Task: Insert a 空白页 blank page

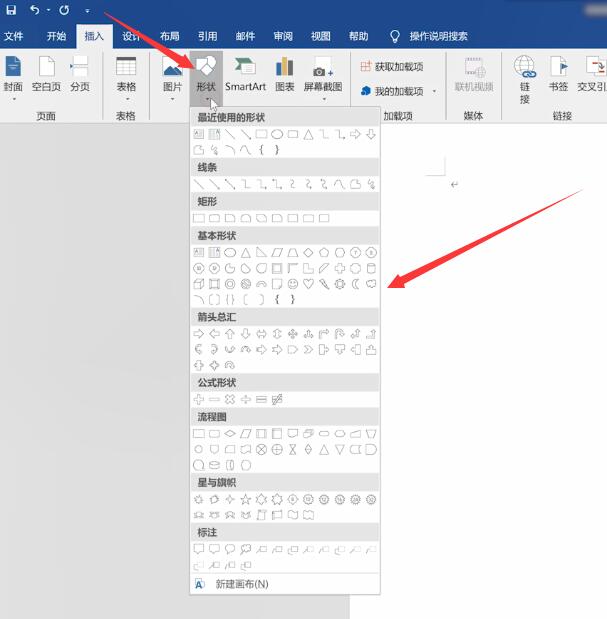Action: 46,75
